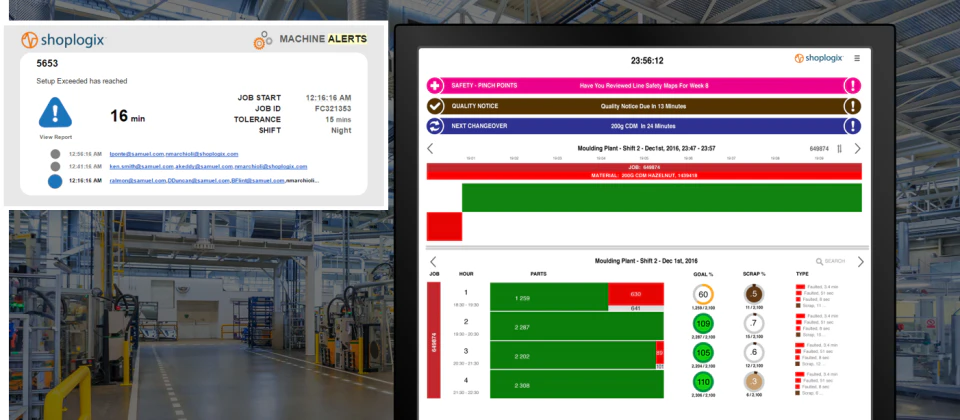
Task: Open the DDuncan@samuel.com email link
Action: (199, 181)
